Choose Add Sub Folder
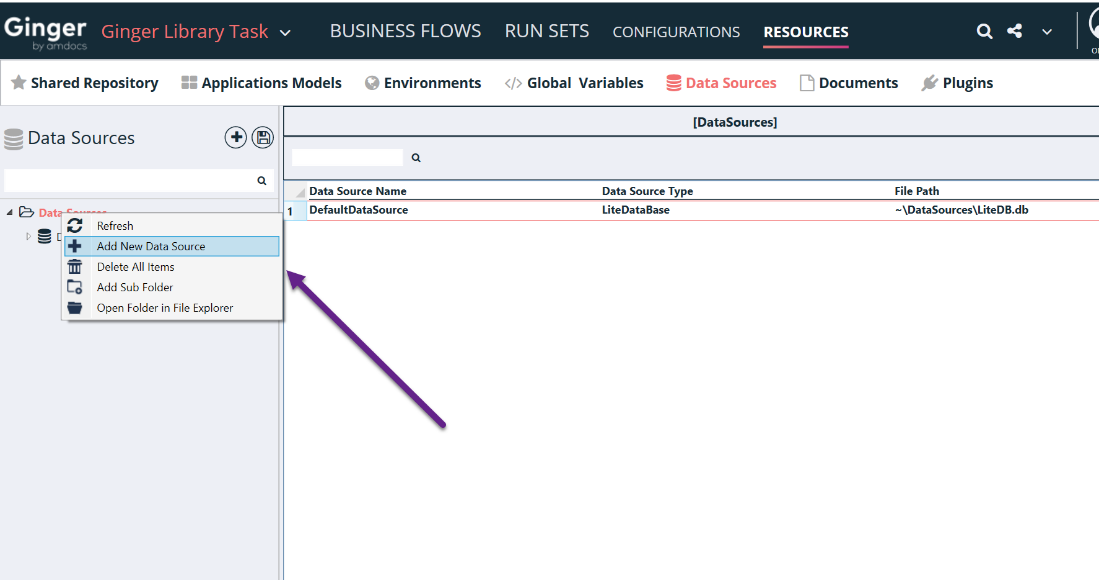1099x580 pixels. pyautogui.click(x=172, y=287)
